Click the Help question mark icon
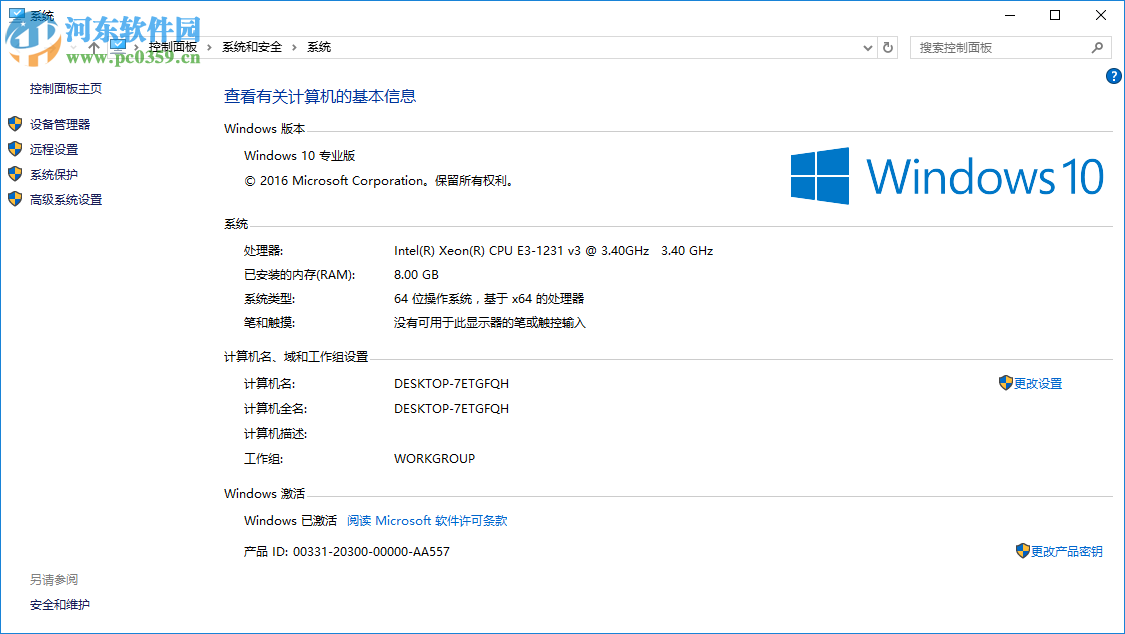The image size is (1125, 634). point(1113,75)
